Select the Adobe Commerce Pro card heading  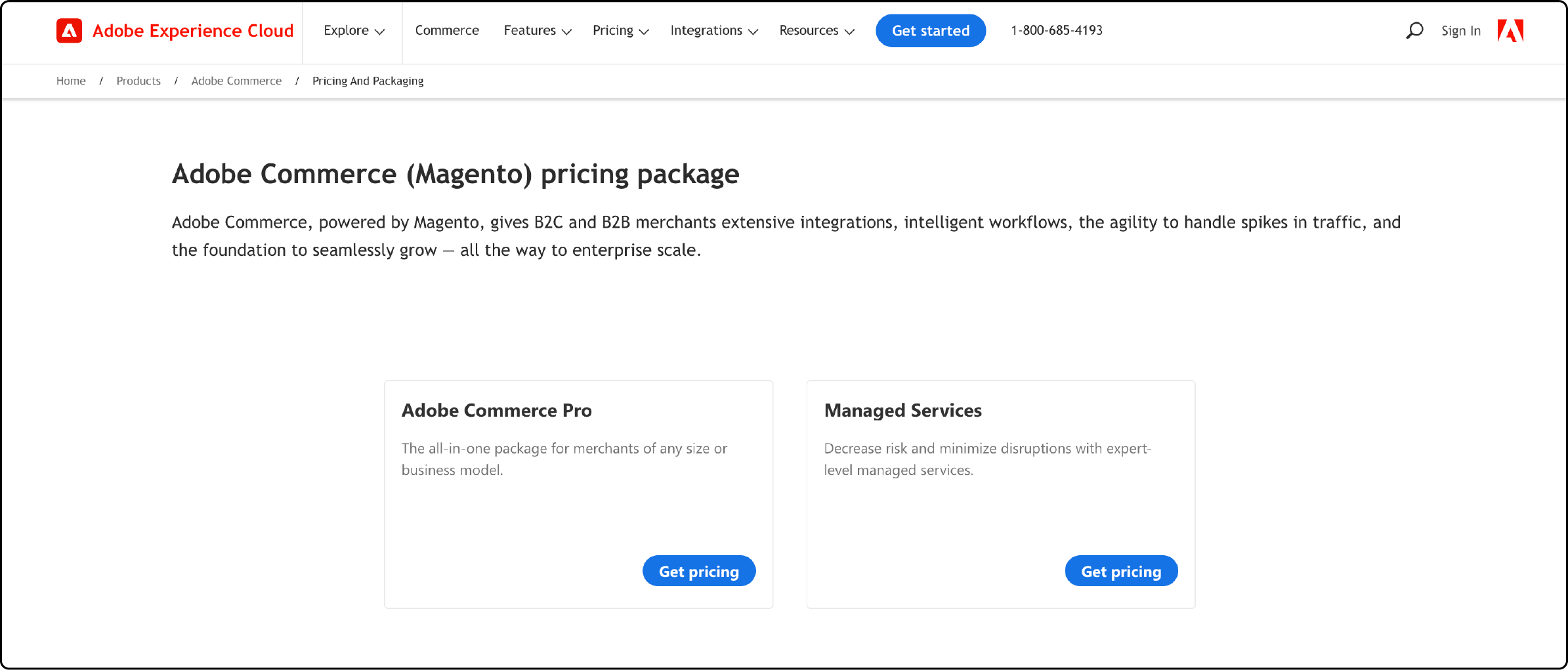pos(497,410)
